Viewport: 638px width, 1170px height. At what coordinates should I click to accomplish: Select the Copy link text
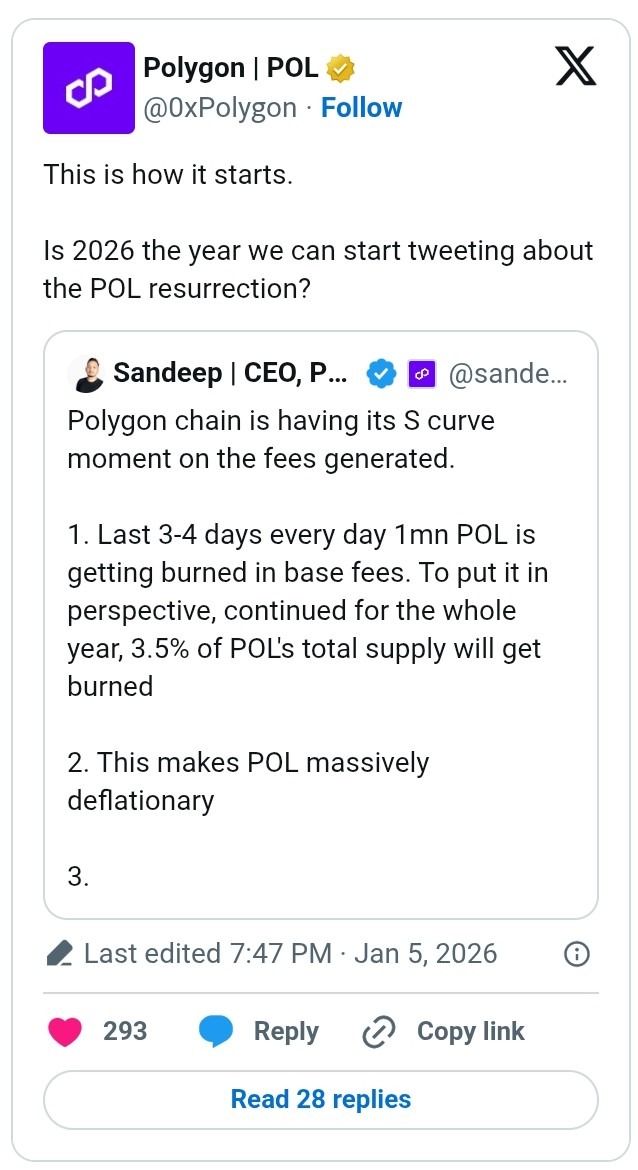(x=470, y=1032)
